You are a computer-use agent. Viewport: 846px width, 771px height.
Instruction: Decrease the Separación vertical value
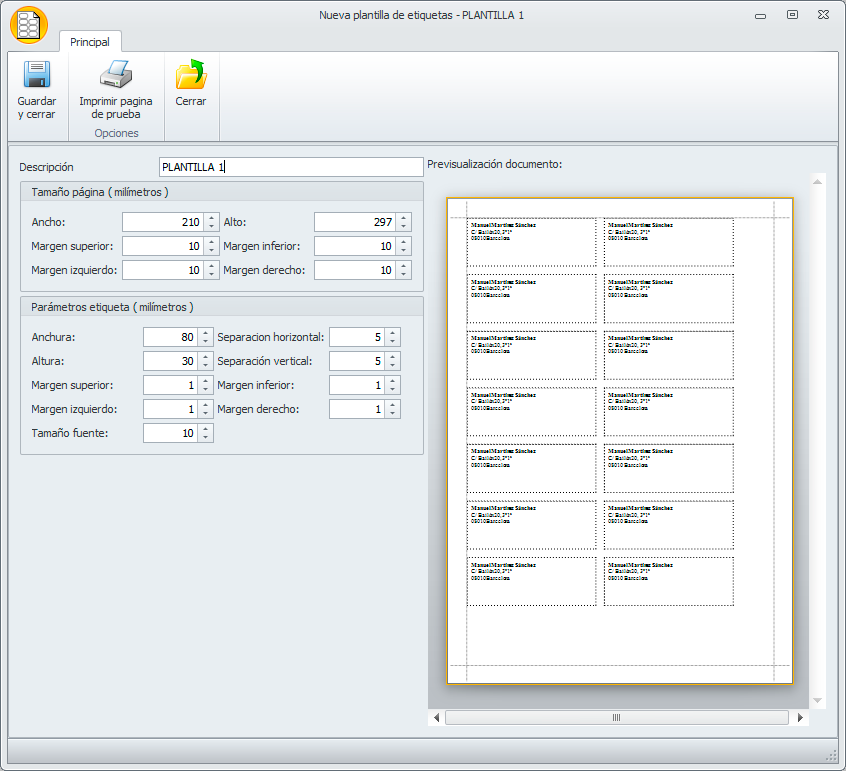392,366
